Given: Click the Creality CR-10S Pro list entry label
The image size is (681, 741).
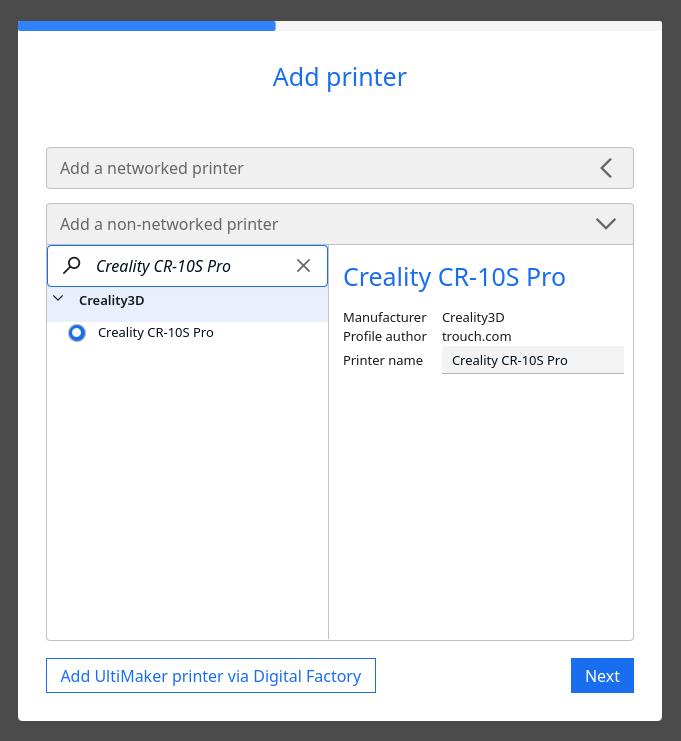Looking at the screenshot, I should point(156,333).
